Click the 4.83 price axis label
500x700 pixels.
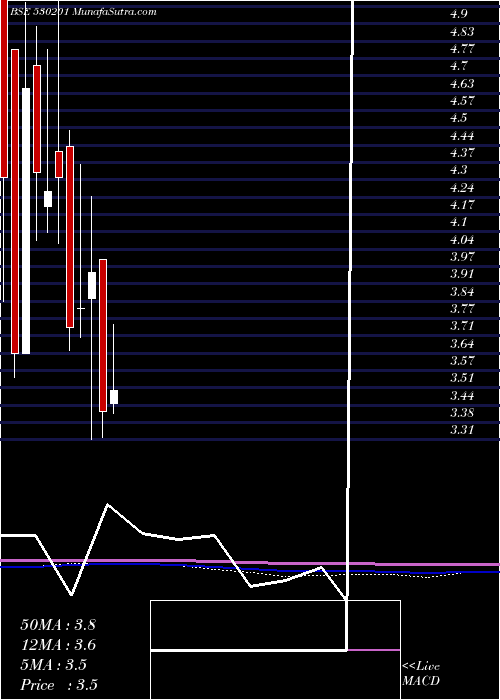[x=462, y=31]
